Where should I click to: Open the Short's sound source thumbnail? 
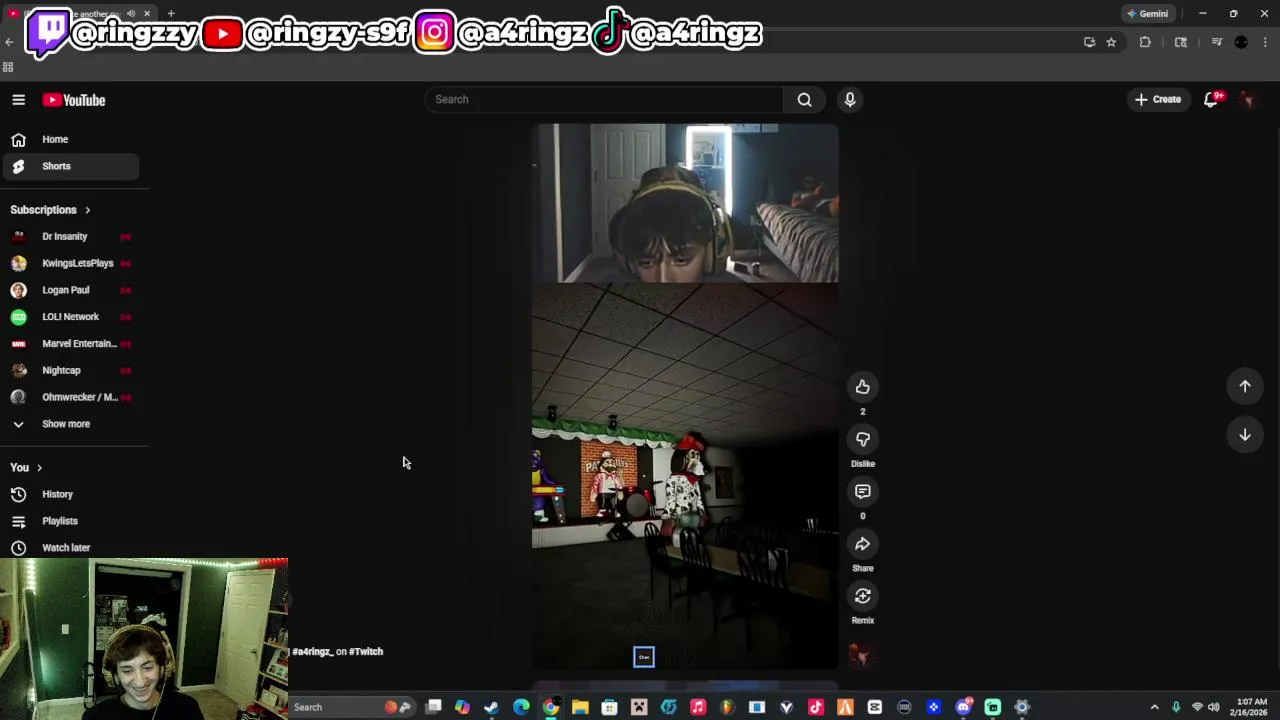click(861, 655)
